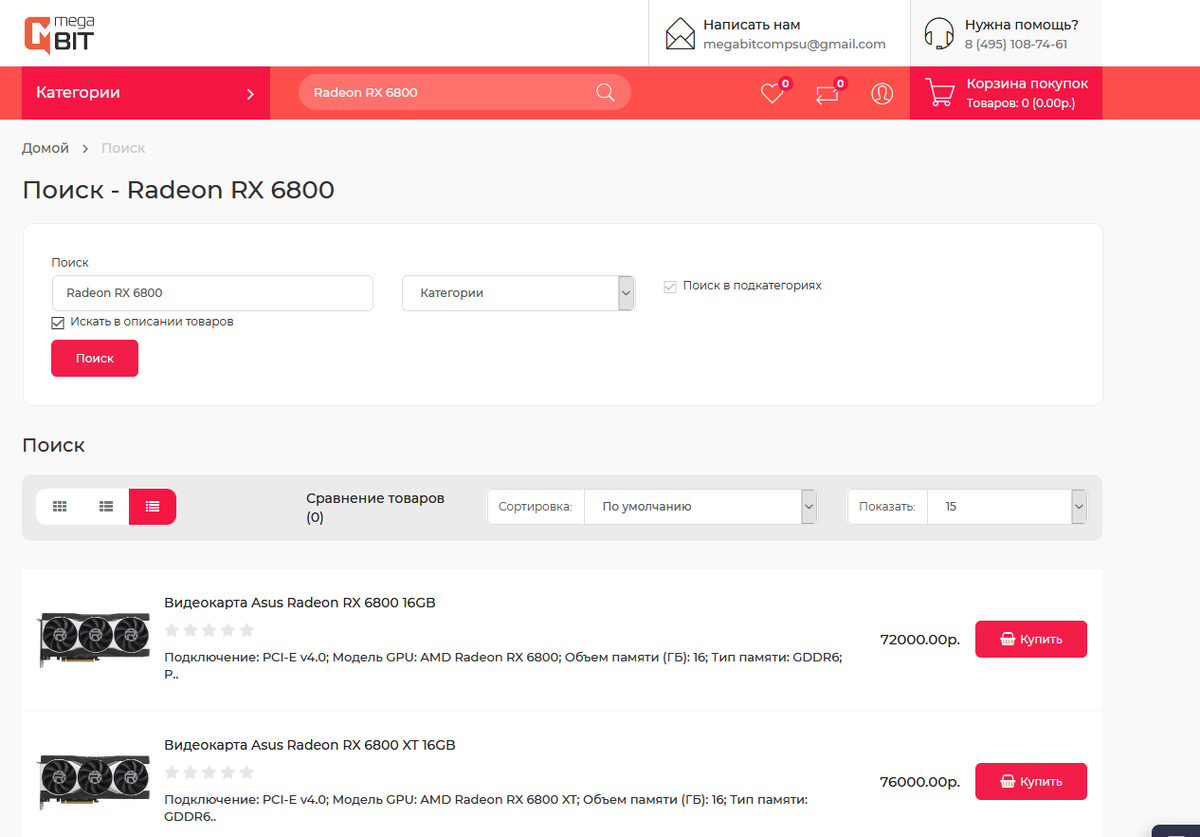Buy the Asus Radeon RX 6800 XT 16GB
This screenshot has height=837, width=1200.
[x=1031, y=781]
